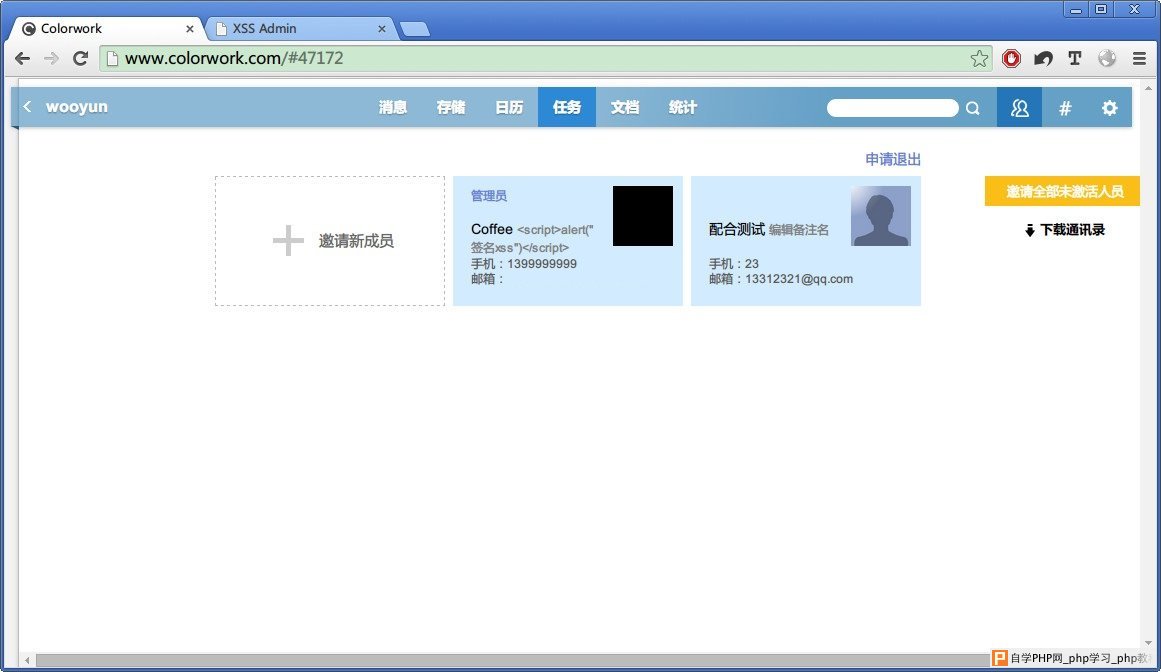
Task: Open the 存储 menu item
Action: [451, 107]
